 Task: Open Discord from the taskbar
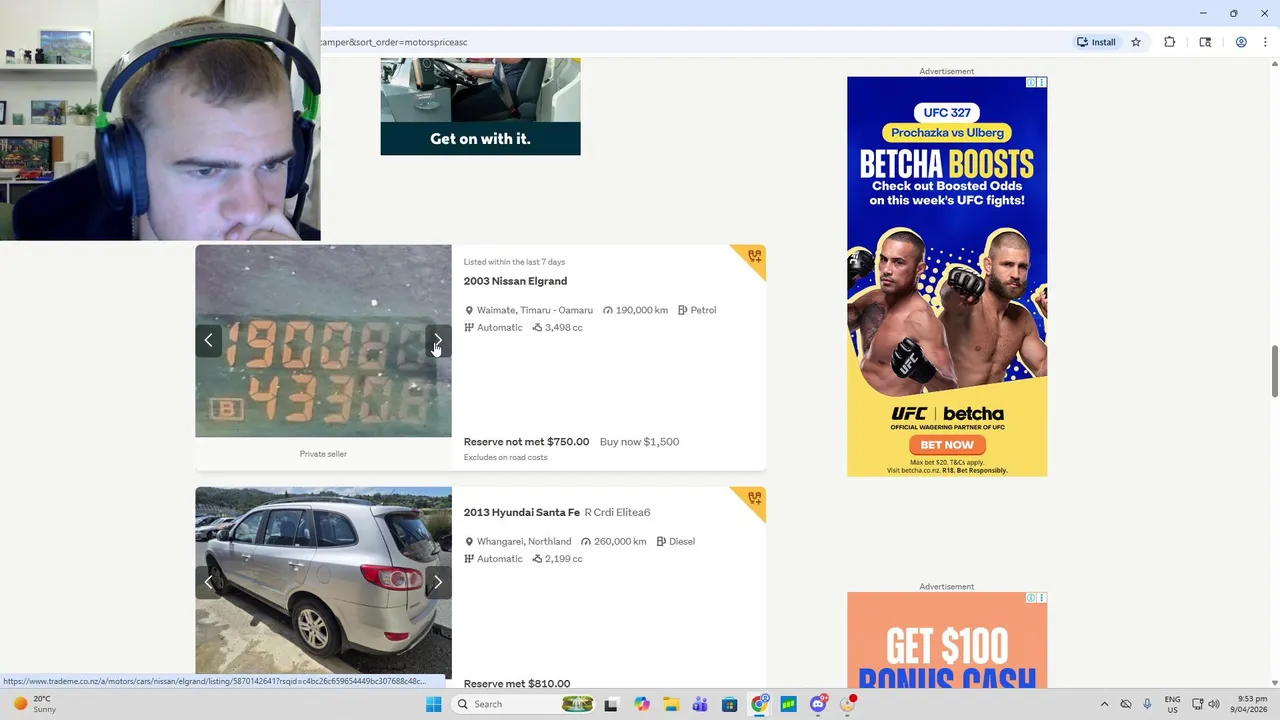[819, 704]
